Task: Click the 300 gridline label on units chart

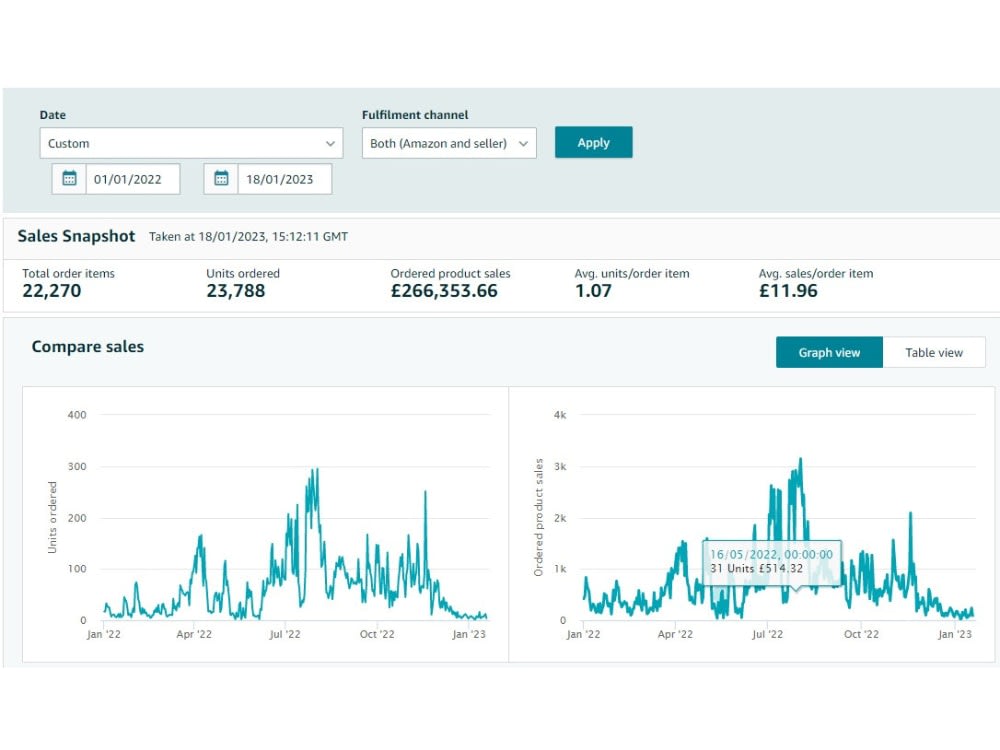Action: click(x=77, y=466)
